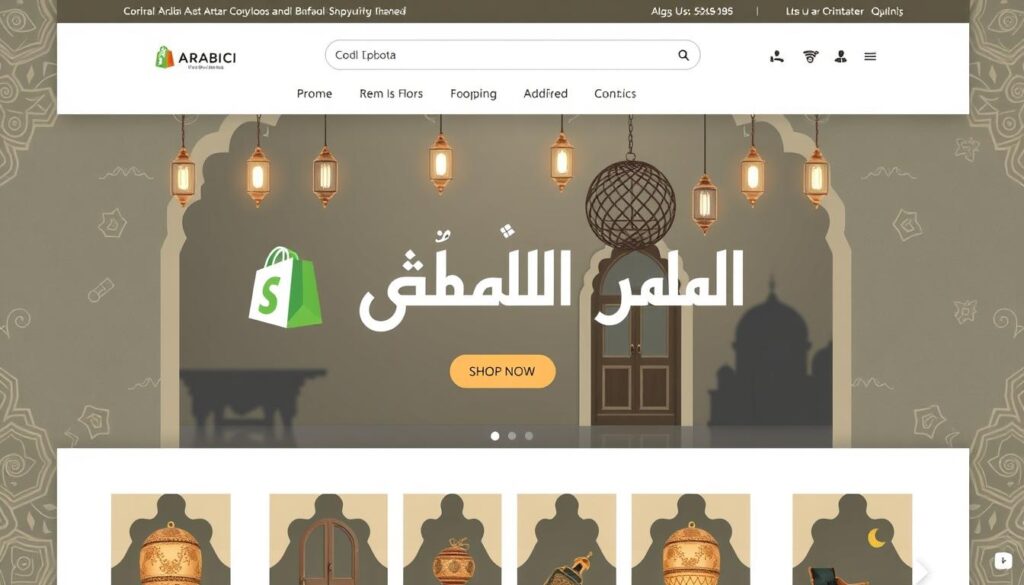The width and height of the screenshot is (1024, 585).
Task: Click the user account silhouette icon
Action: (x=840, y=57)
